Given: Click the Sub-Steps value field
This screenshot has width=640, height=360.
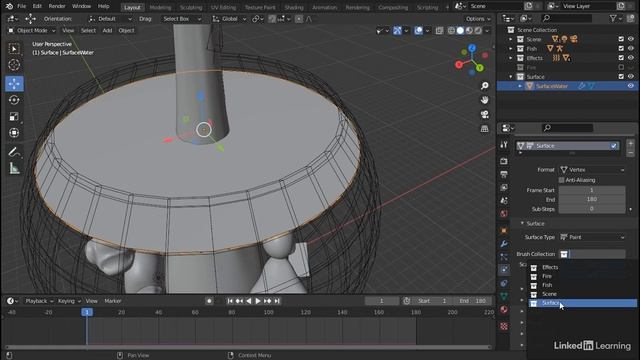Looking at the screenshot, I should click(592, 209).
